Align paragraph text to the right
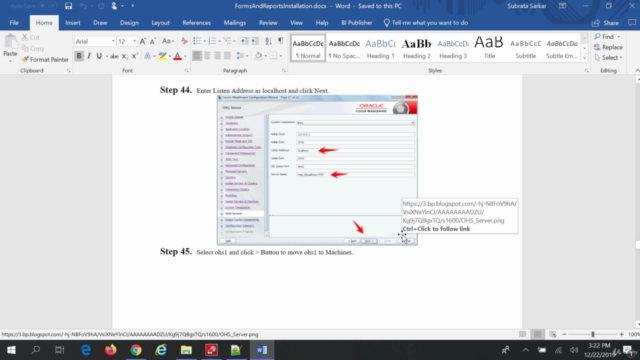The image size is (640, 360). coord(217,56)
